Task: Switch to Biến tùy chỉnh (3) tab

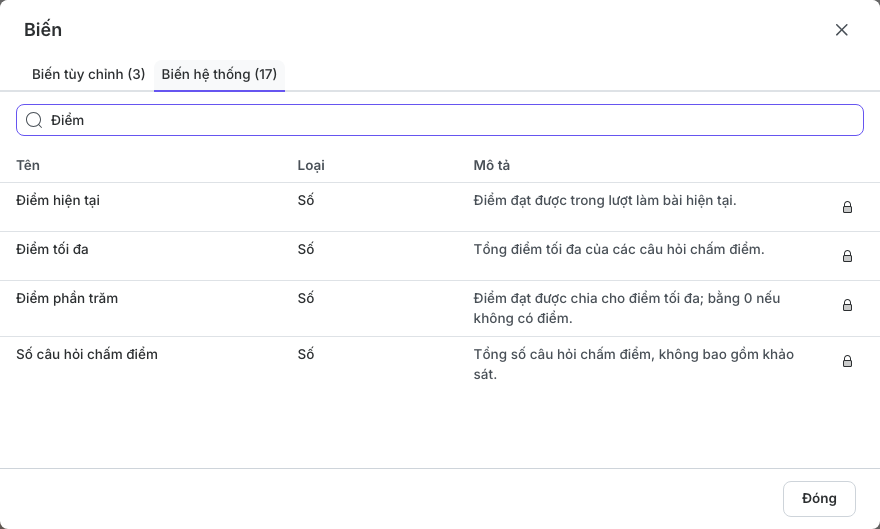Action: (88, 75)
